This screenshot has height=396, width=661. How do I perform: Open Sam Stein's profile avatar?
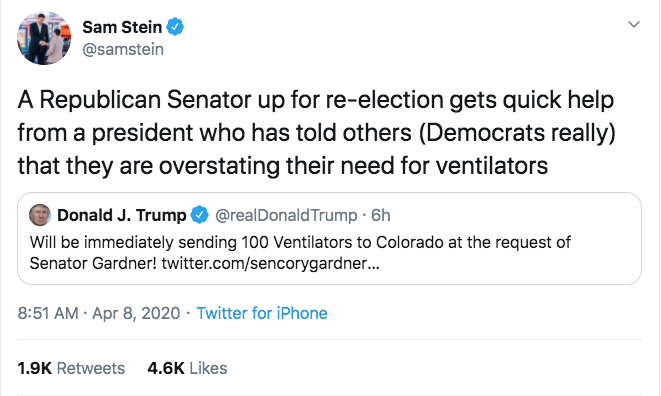44,38
